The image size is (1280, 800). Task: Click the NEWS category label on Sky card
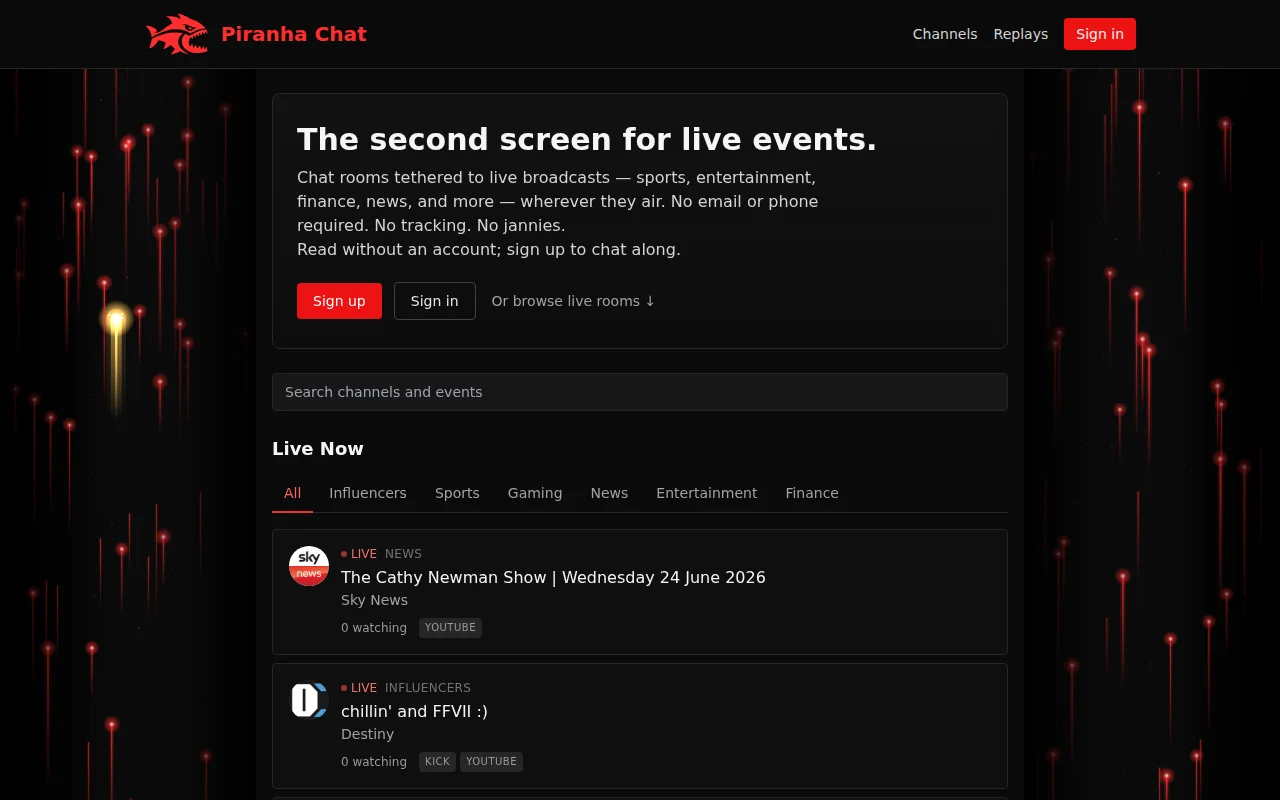403,554
